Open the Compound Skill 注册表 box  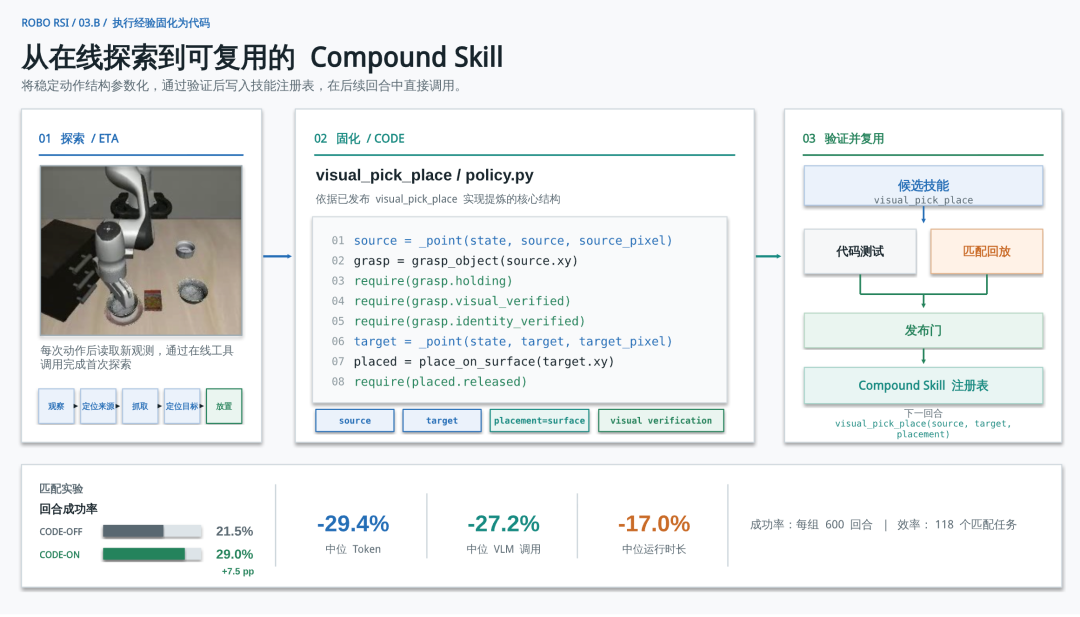click(x=923, y=386)
